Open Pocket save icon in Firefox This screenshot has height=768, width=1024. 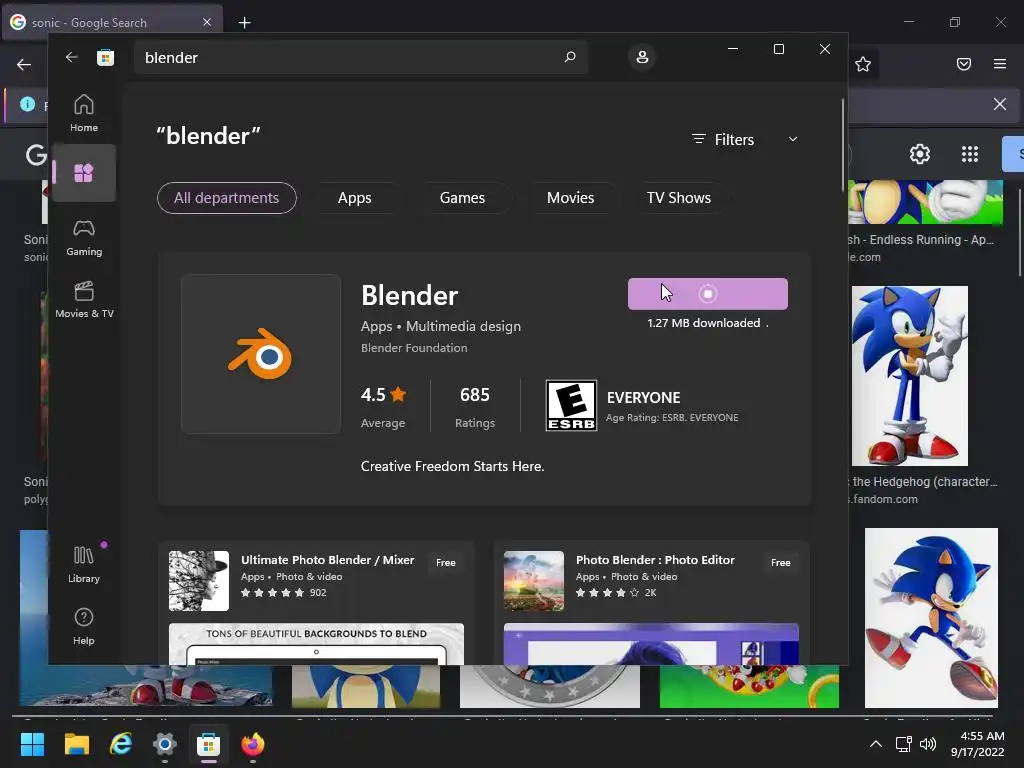pos(963,64)
